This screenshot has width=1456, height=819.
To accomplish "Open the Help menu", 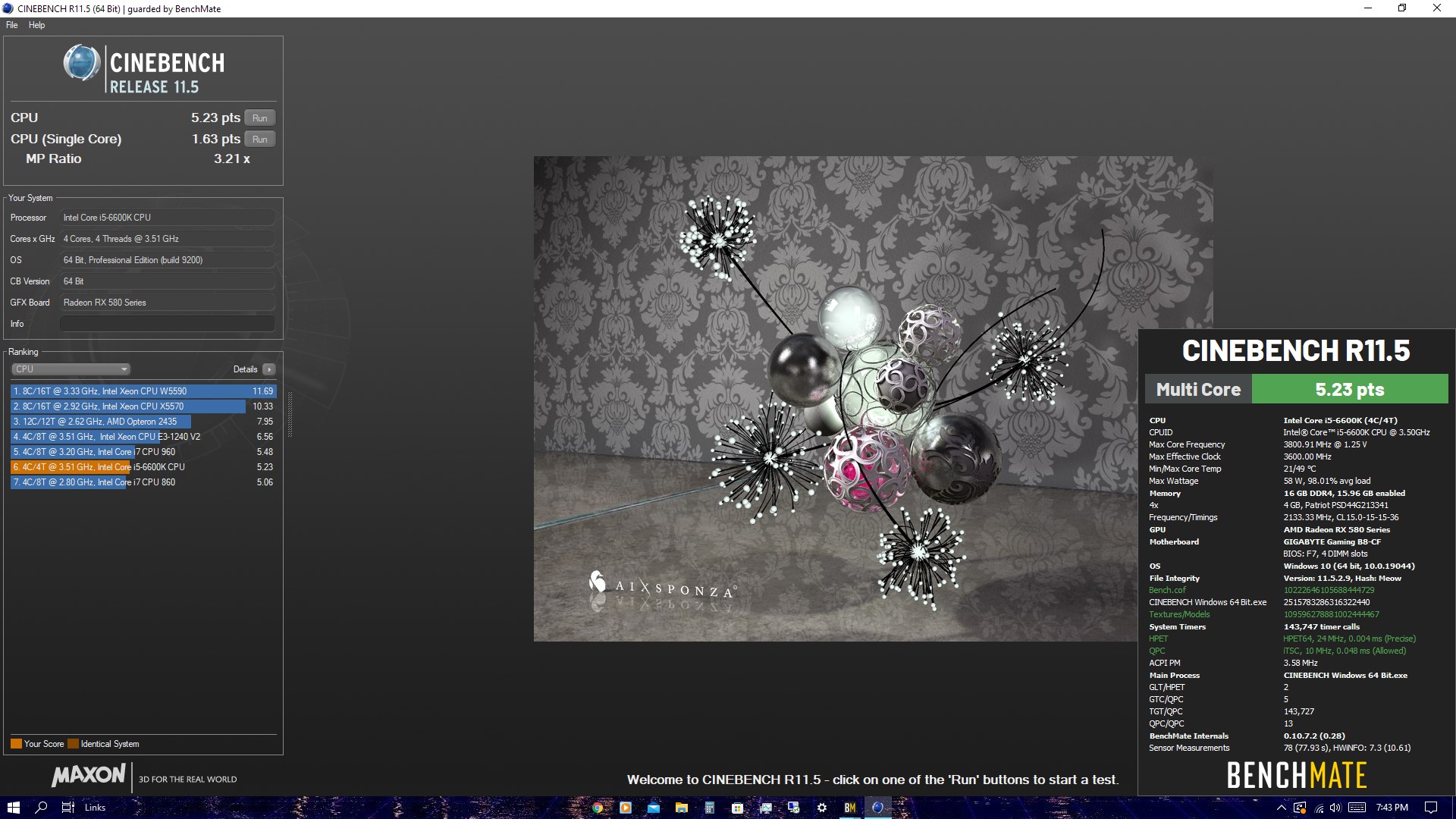I will click(x=36, y=25).
